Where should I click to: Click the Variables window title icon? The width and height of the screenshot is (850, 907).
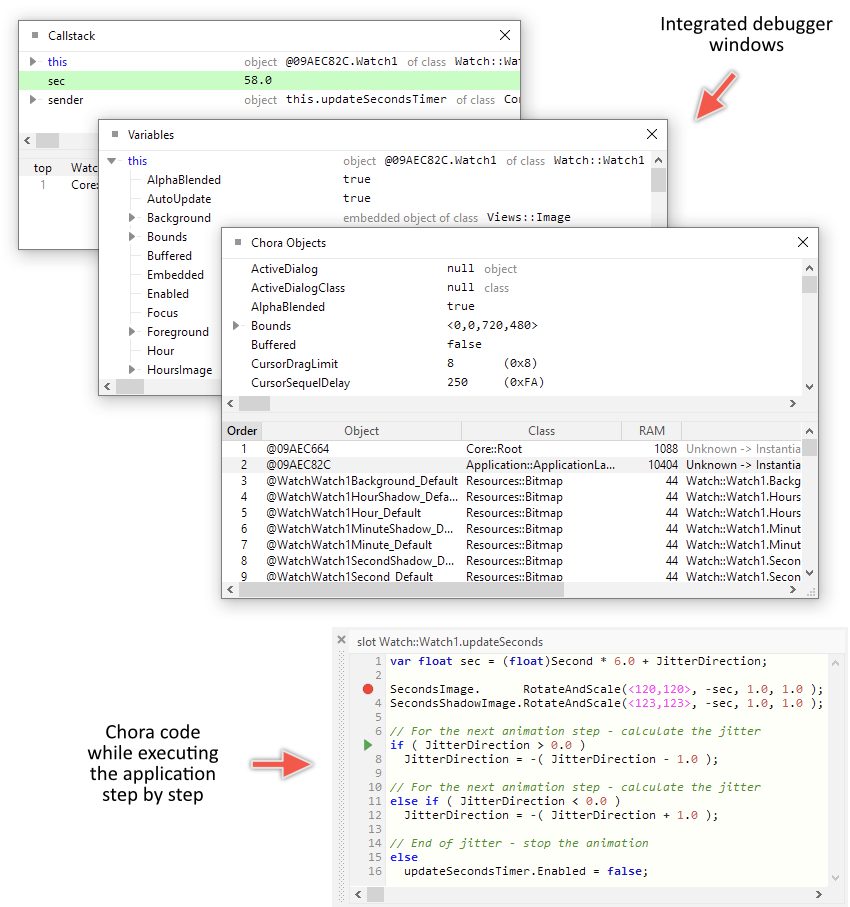(113, 135)
